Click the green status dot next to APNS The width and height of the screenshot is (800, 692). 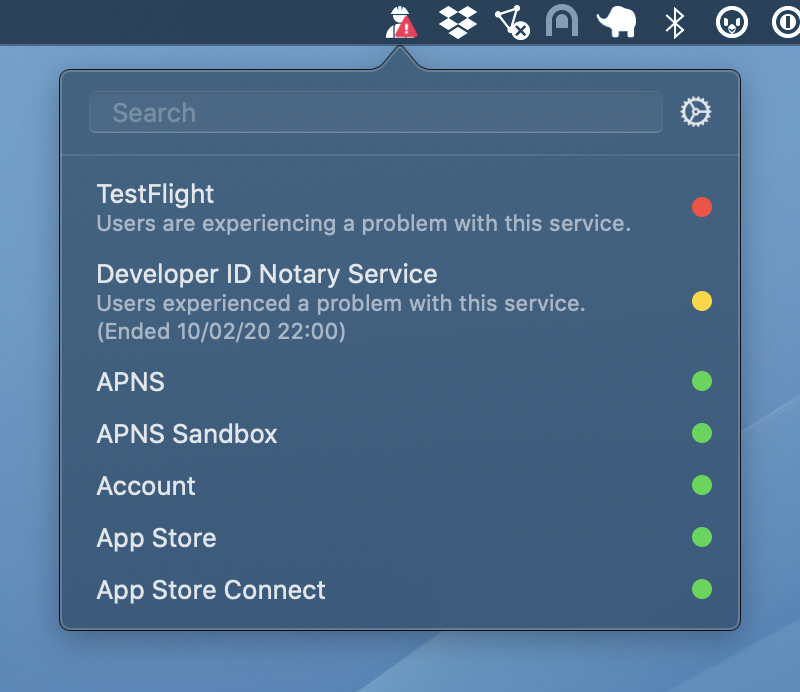pyautogui.click(x=702, y=381)
